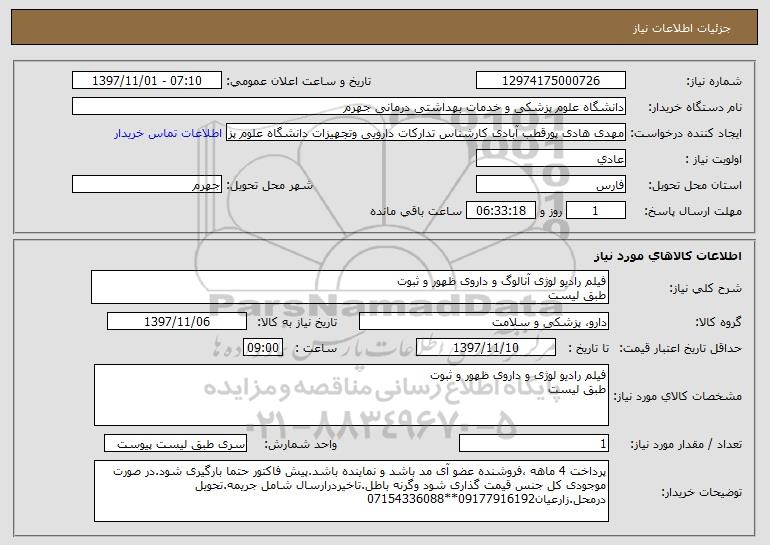This screenshot has width=770, height=545.
Task: Click the label ساعت باقی مانده
Action: pyautogui.click(x=416, y=211)
